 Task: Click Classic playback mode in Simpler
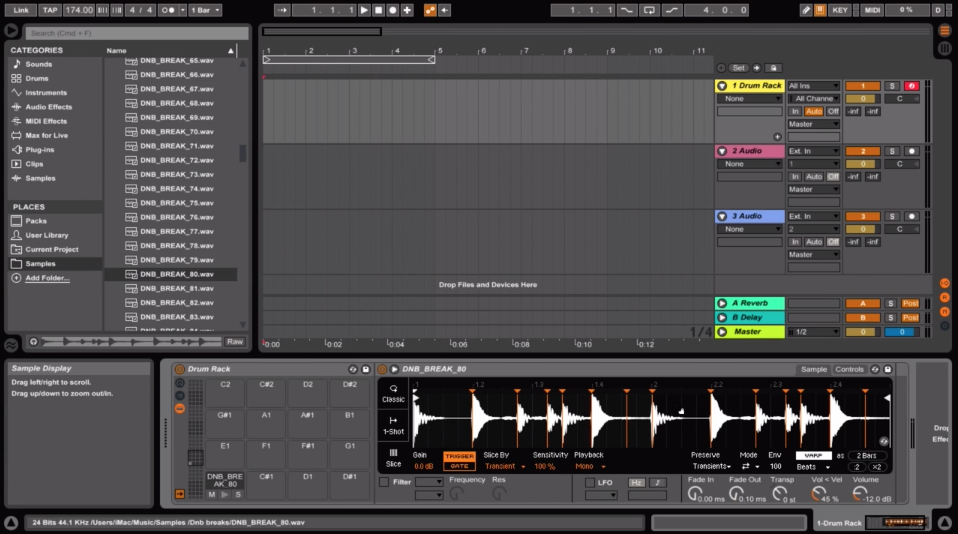[393, 393]
